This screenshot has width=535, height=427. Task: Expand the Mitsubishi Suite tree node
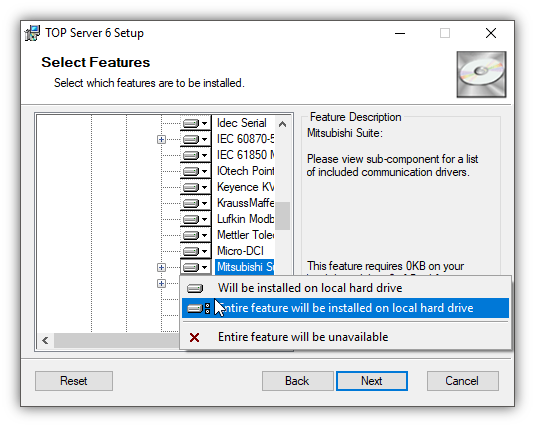coord(161,267)
